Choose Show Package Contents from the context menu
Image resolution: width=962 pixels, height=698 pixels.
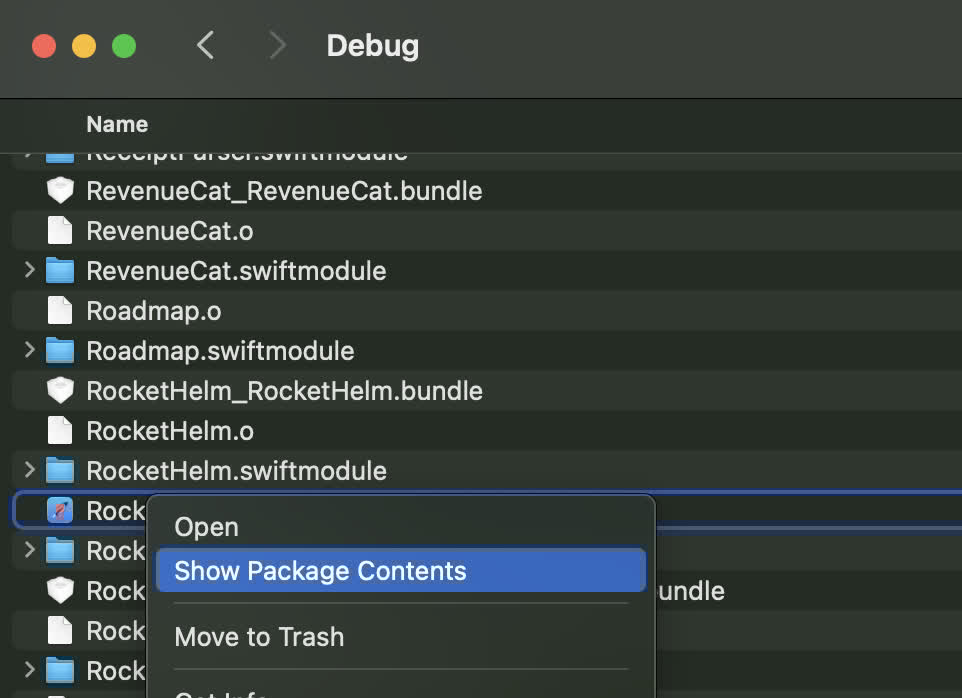pos(320,570)
